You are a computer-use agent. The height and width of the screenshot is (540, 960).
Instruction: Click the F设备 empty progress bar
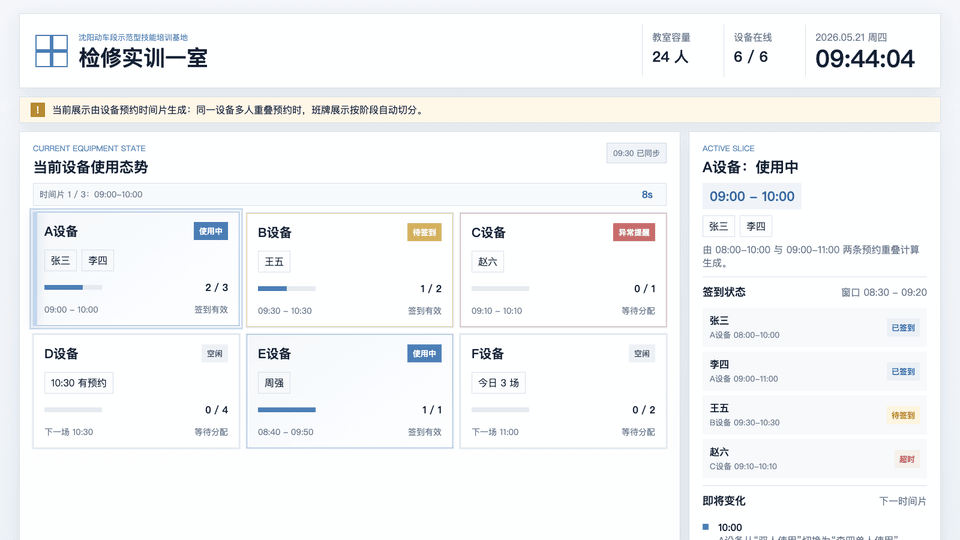(500, 410)
